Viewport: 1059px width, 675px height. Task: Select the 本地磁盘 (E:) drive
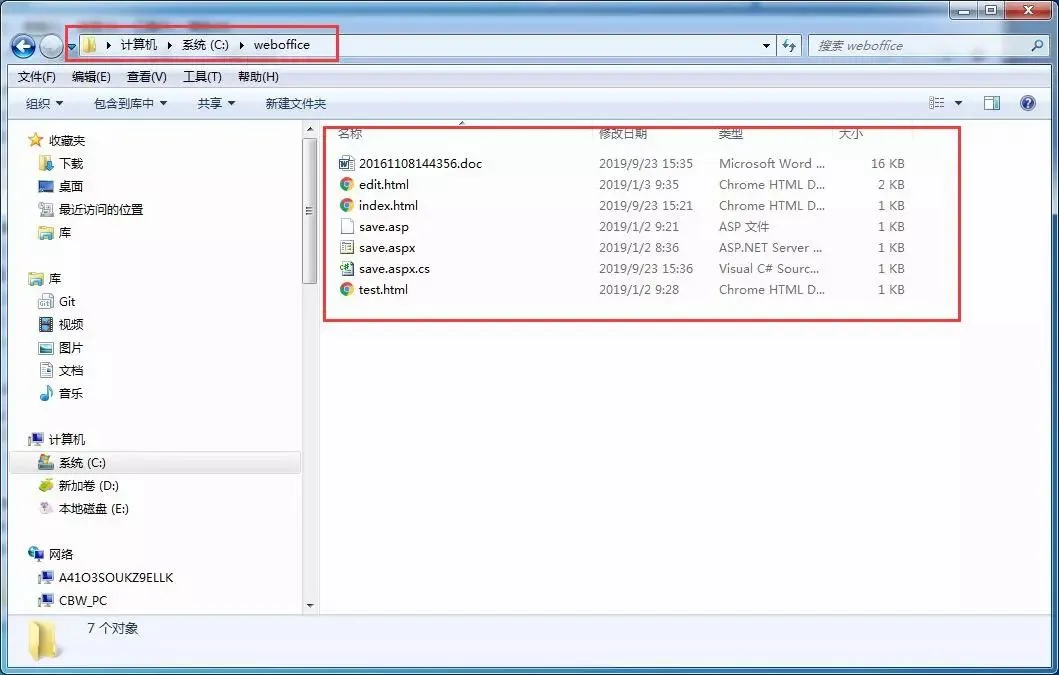94,509
